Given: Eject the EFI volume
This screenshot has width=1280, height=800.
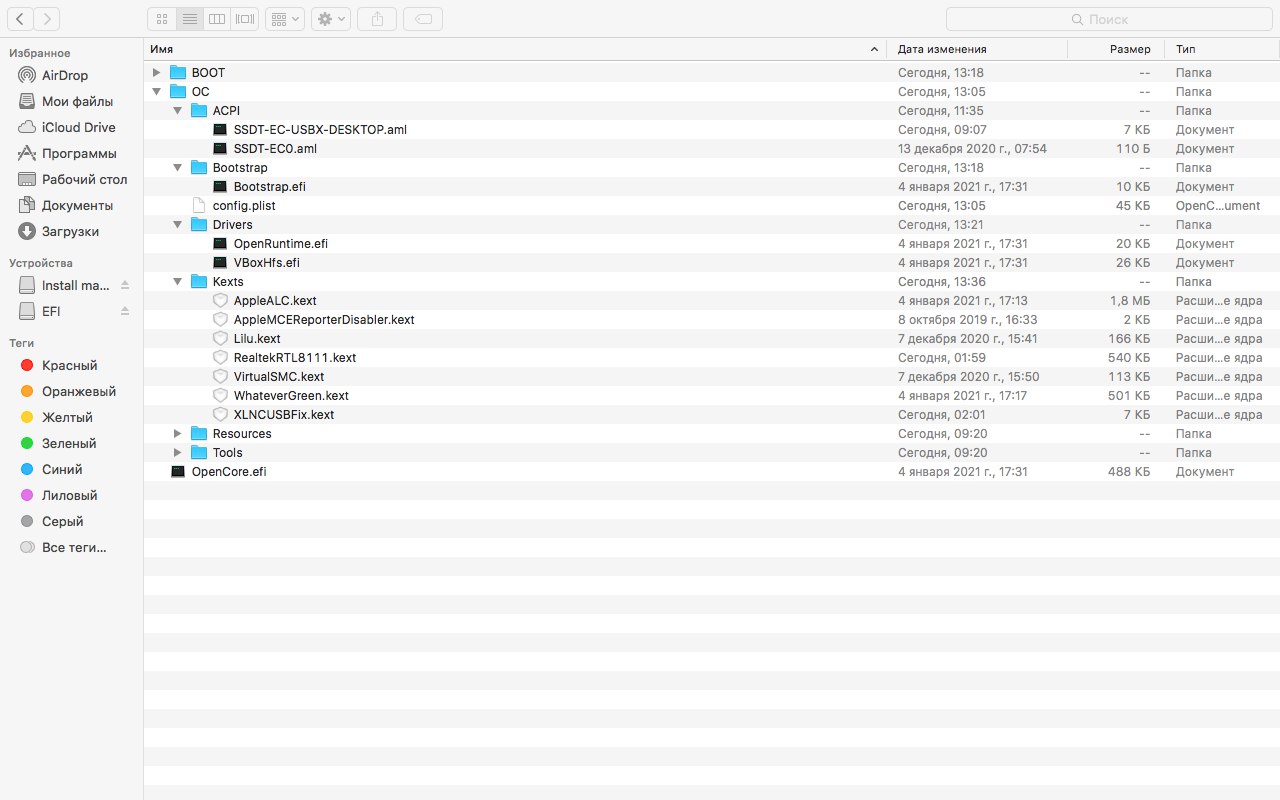Looking at the screenshot, I should coord(125,311).
